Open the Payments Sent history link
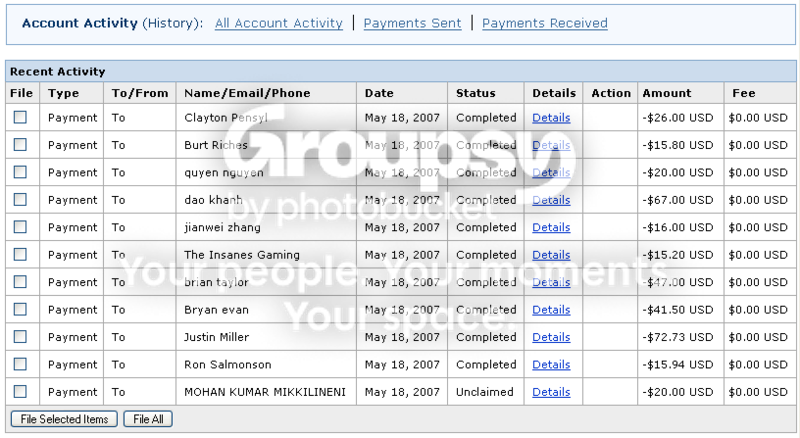Viewport: 800px width, 438px height. (x=412, y=23)
